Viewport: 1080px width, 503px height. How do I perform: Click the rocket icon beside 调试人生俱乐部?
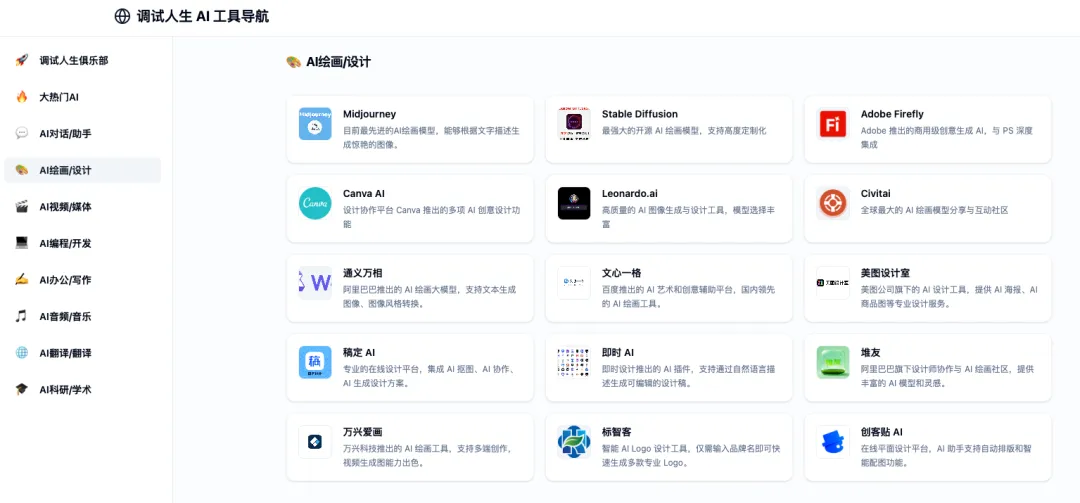point(22,61)
